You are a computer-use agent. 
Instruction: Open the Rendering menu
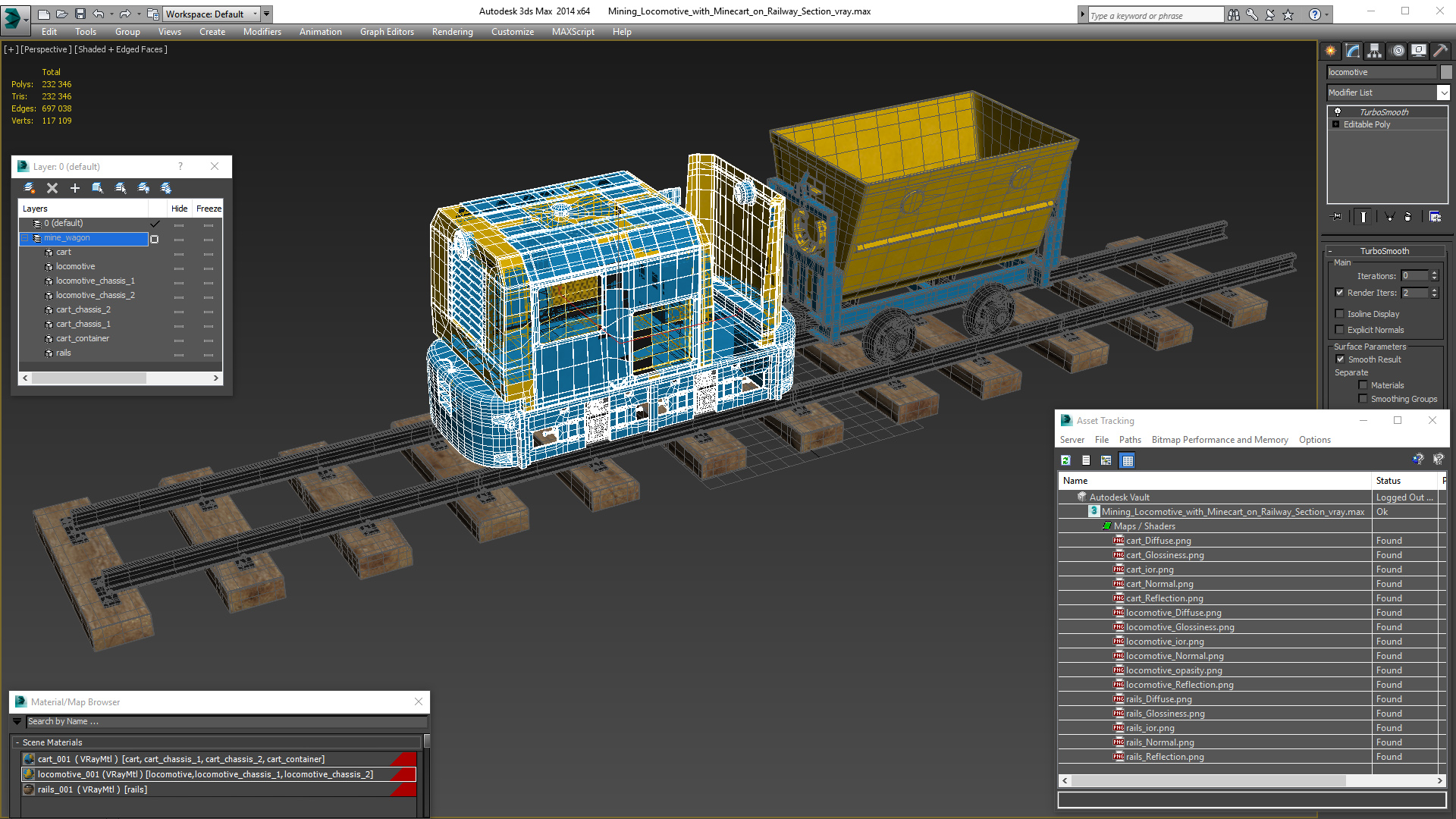coord(452,32)
